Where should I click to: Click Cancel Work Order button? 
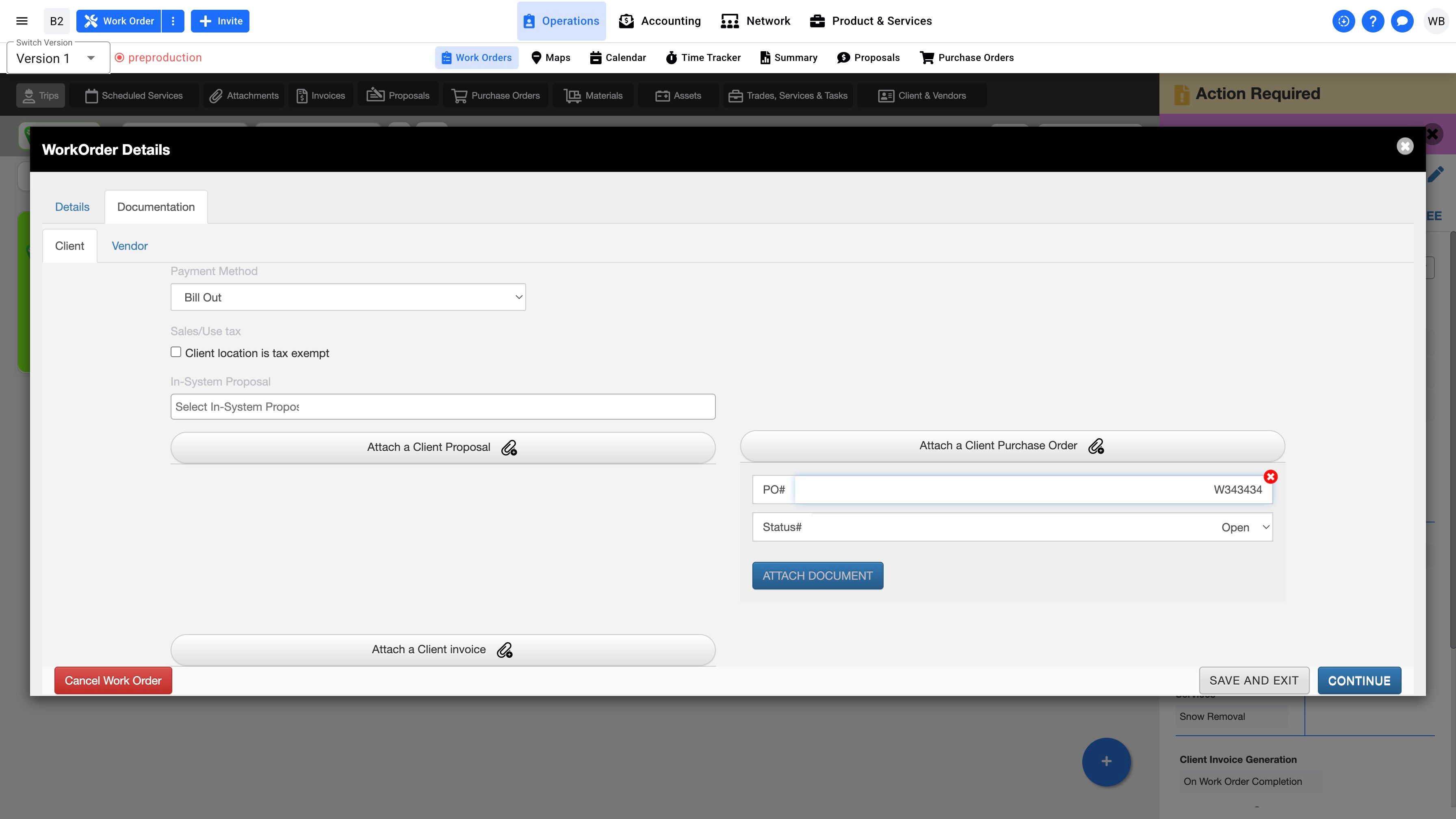pyautogui.click(x=113, y=680)
